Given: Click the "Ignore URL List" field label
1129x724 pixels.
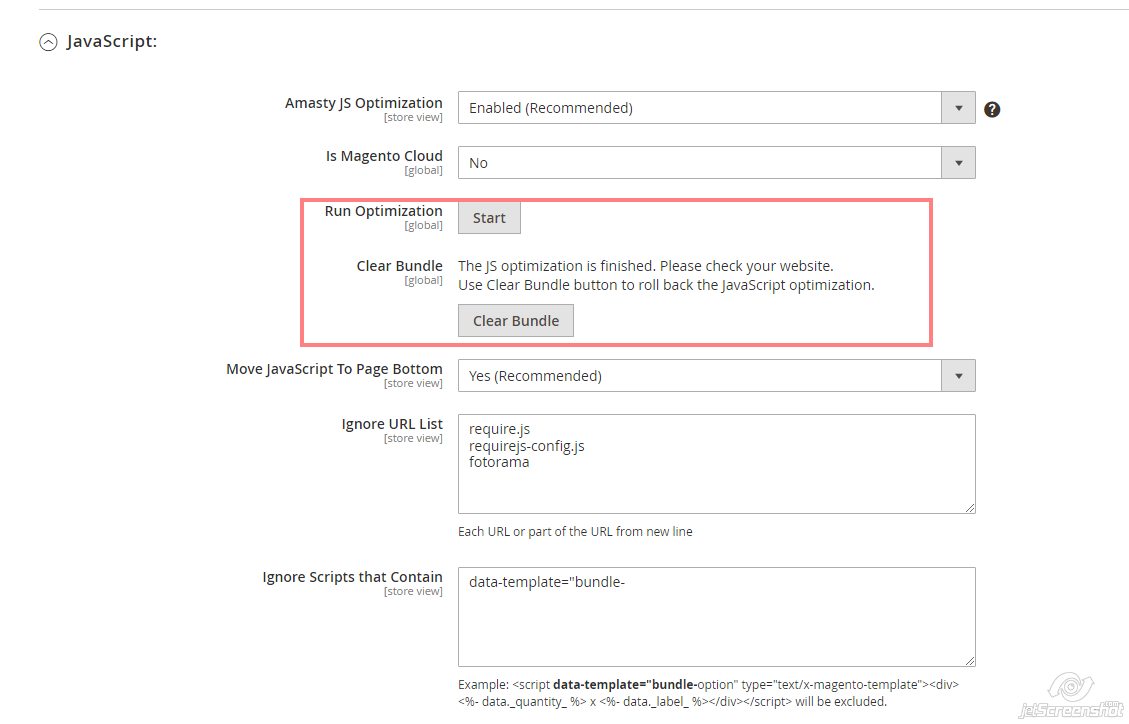Looking at the screenshot, I should [392, 424].
